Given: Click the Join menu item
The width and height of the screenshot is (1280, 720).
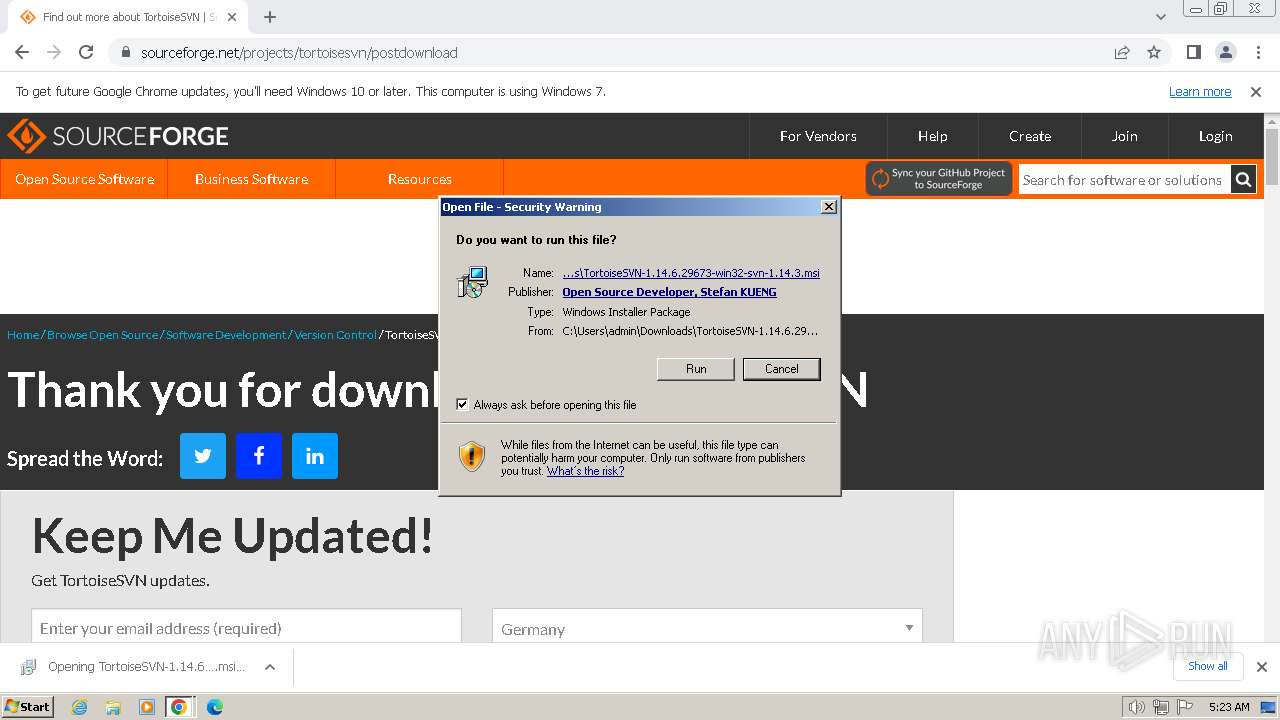Looking at the screenshot, I should point(1125,136).
